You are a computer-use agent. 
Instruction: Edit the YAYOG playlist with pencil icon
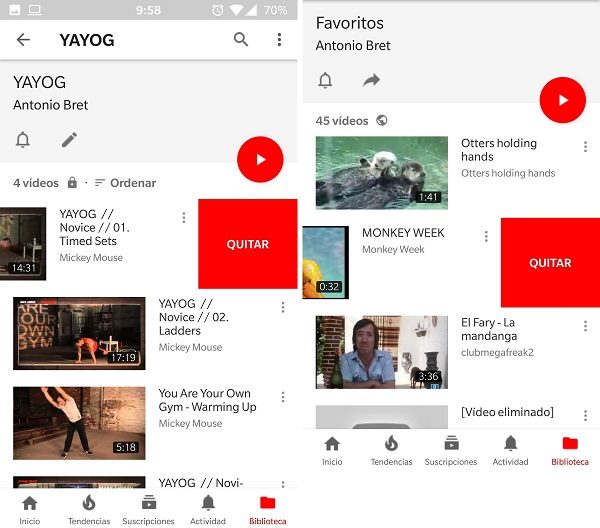point(69,140)
